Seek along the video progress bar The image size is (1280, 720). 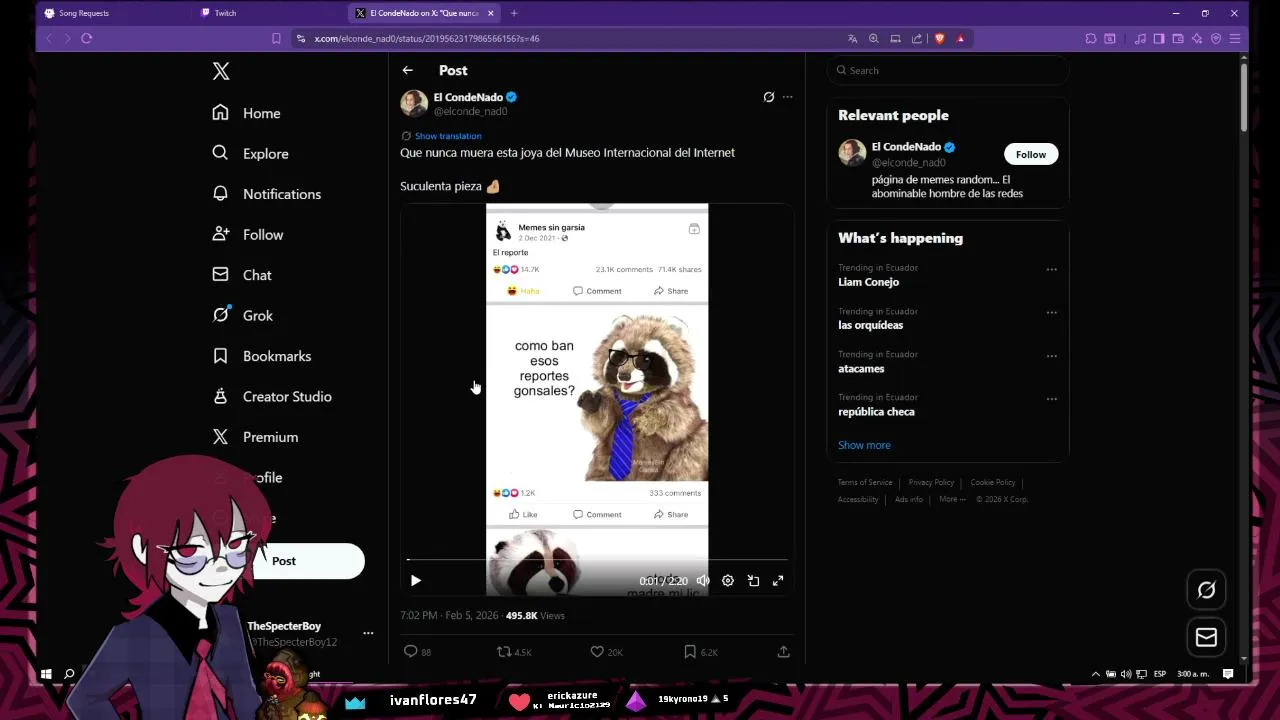[x=597, y=560]
